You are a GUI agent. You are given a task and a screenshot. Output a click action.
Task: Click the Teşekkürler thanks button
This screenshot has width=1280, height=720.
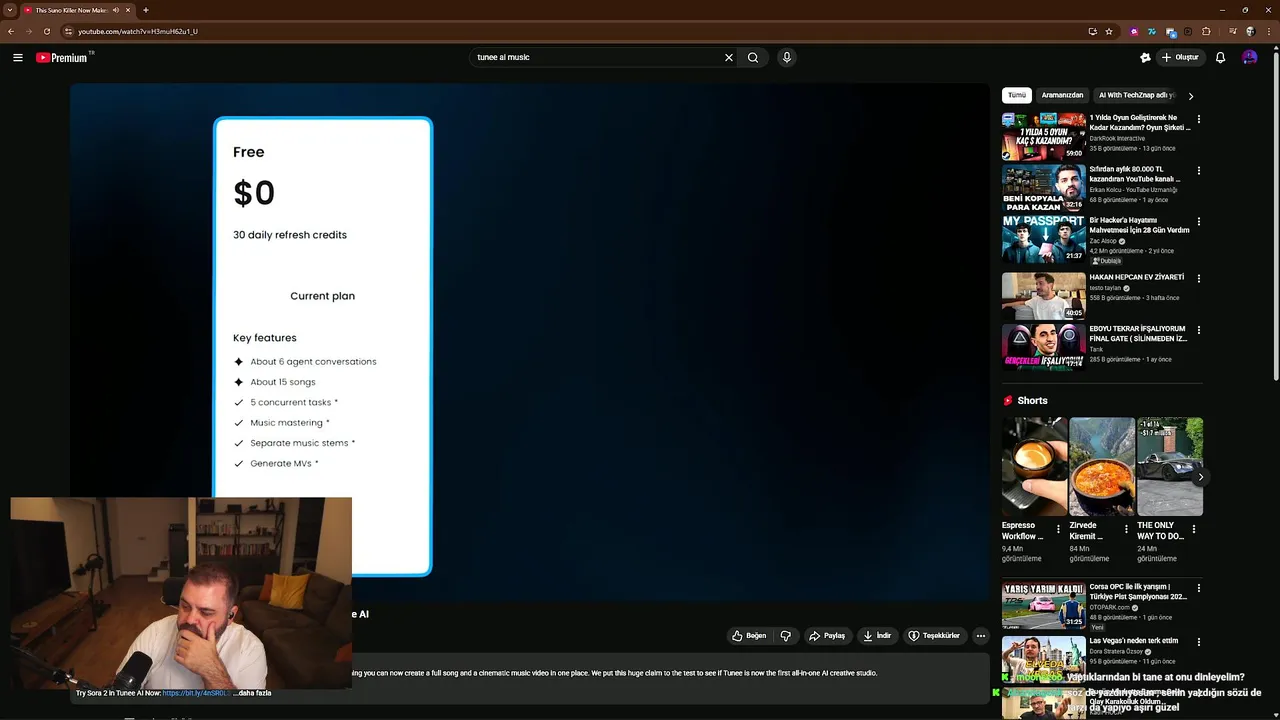pyautogui.click(x=934, y=635)
